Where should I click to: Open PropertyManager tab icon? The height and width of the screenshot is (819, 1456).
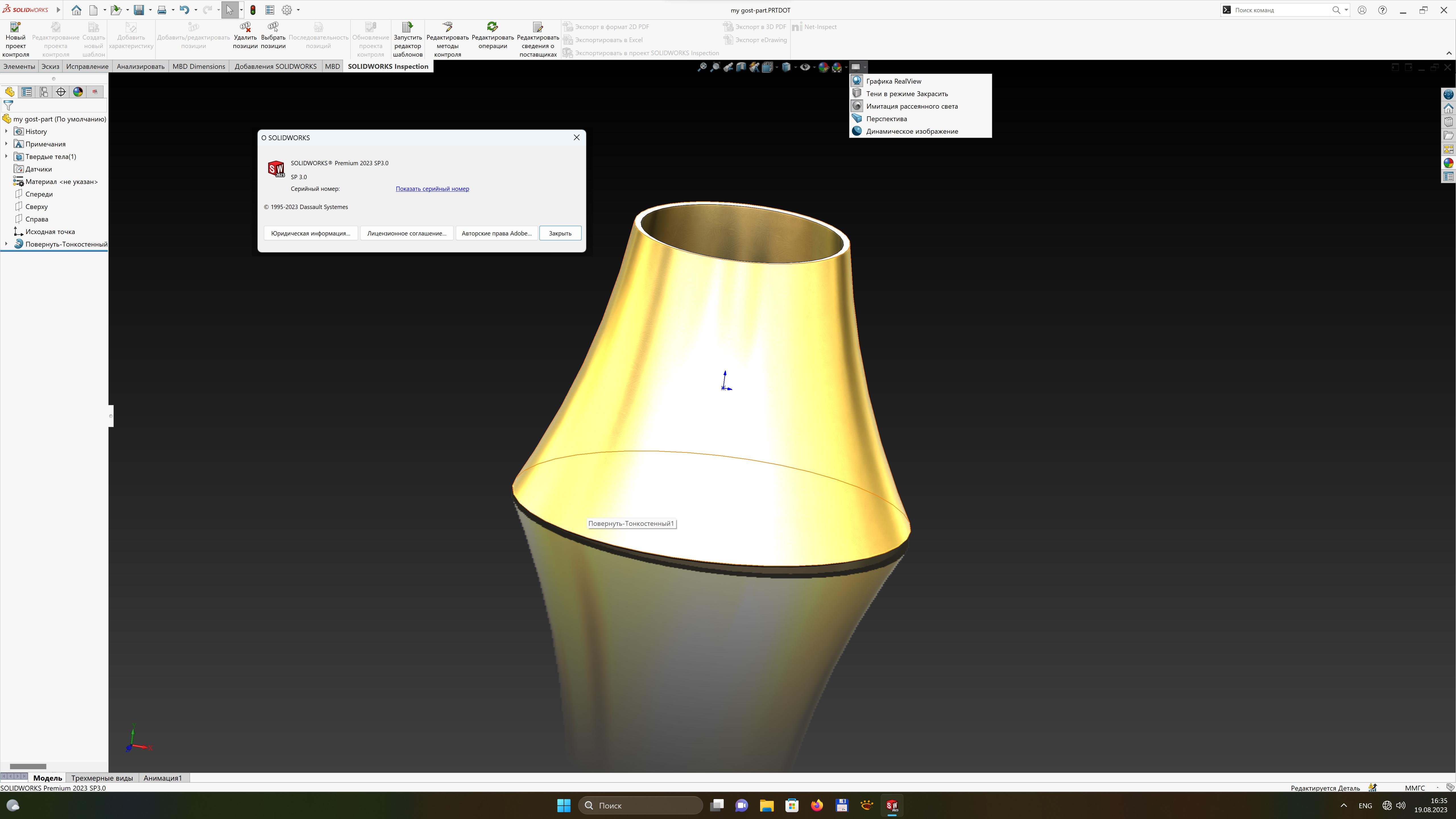[x=26, y=92]
